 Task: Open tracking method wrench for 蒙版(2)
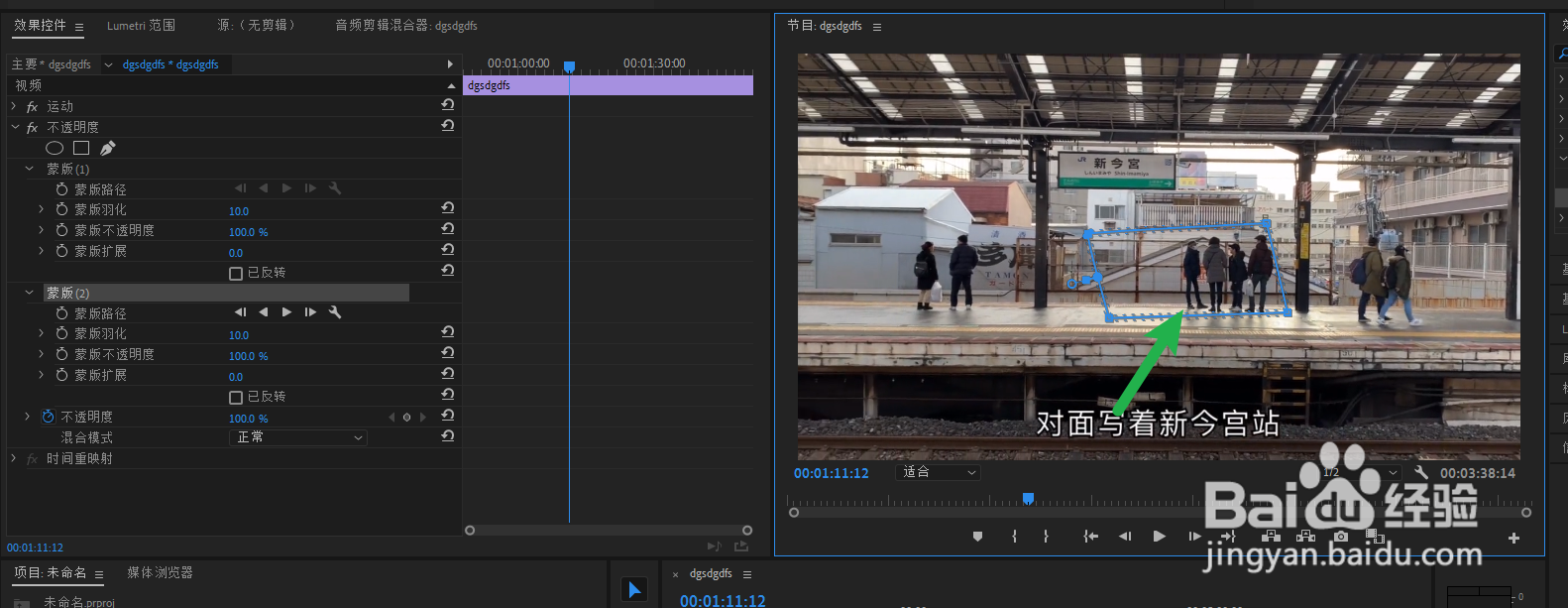click(335, 312)
